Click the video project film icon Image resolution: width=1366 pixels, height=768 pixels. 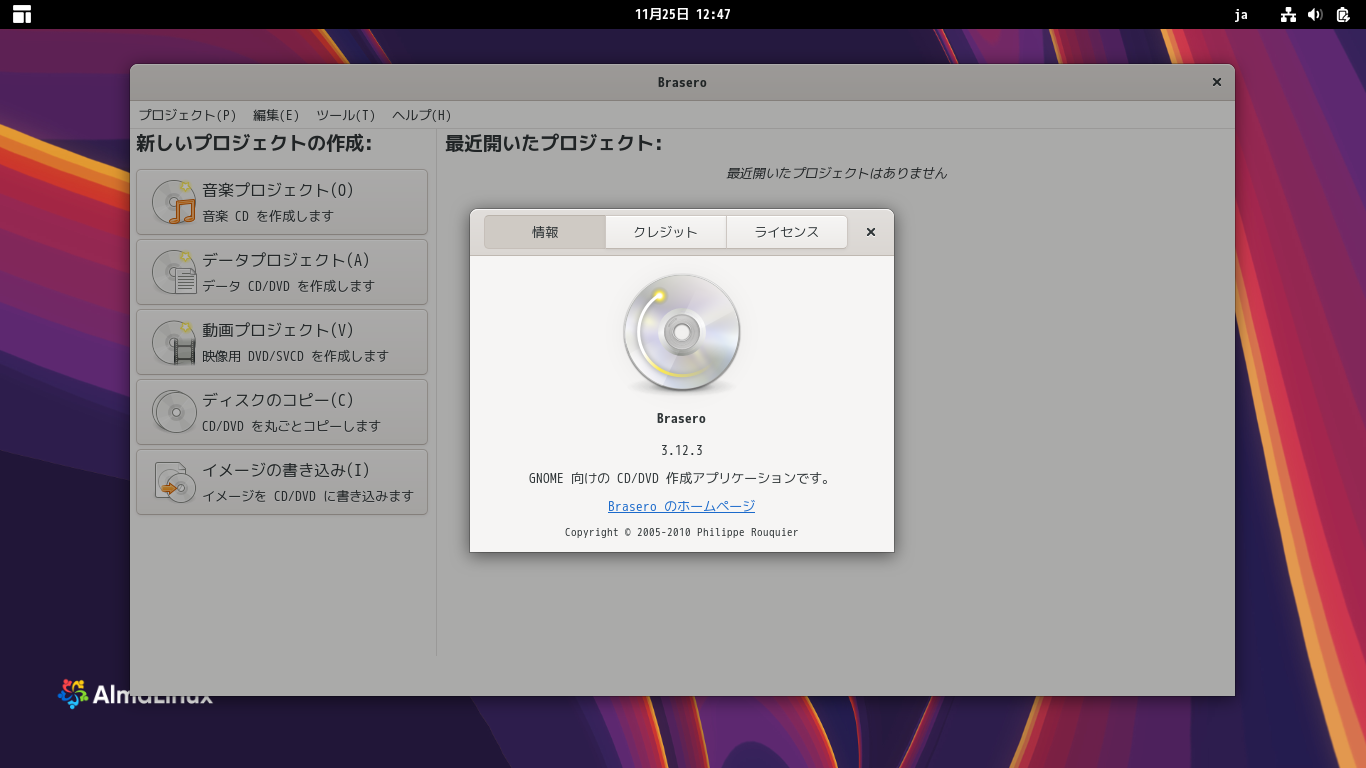(174, 342)
